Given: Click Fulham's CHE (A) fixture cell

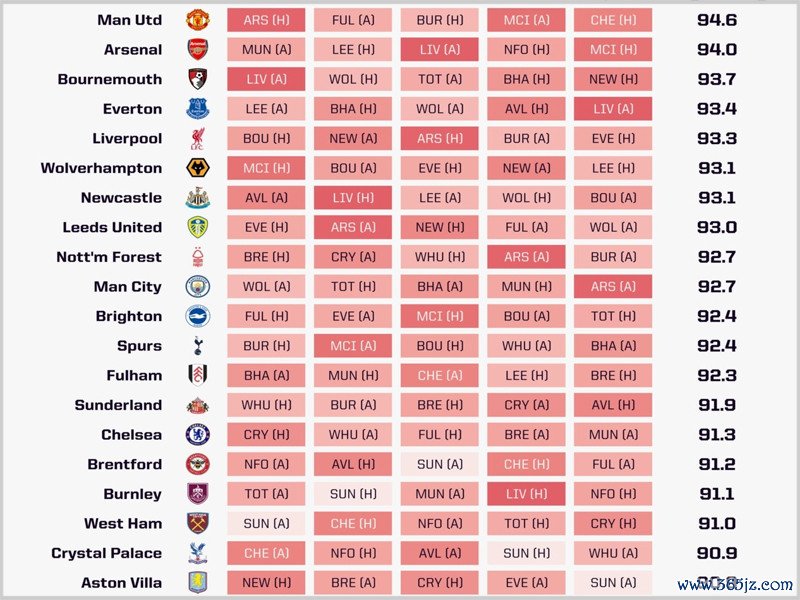Looking at the screenshot, I should (439, 376).
